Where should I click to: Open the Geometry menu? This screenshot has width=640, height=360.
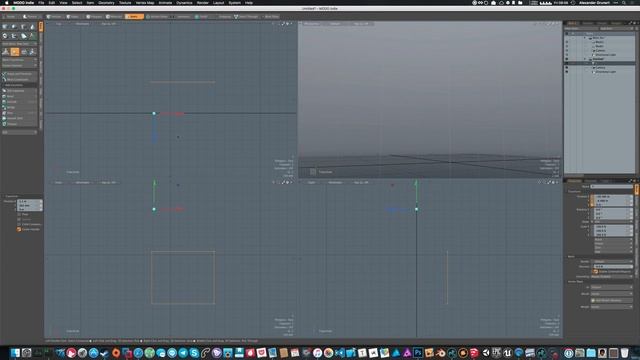(x=106, y=2)
